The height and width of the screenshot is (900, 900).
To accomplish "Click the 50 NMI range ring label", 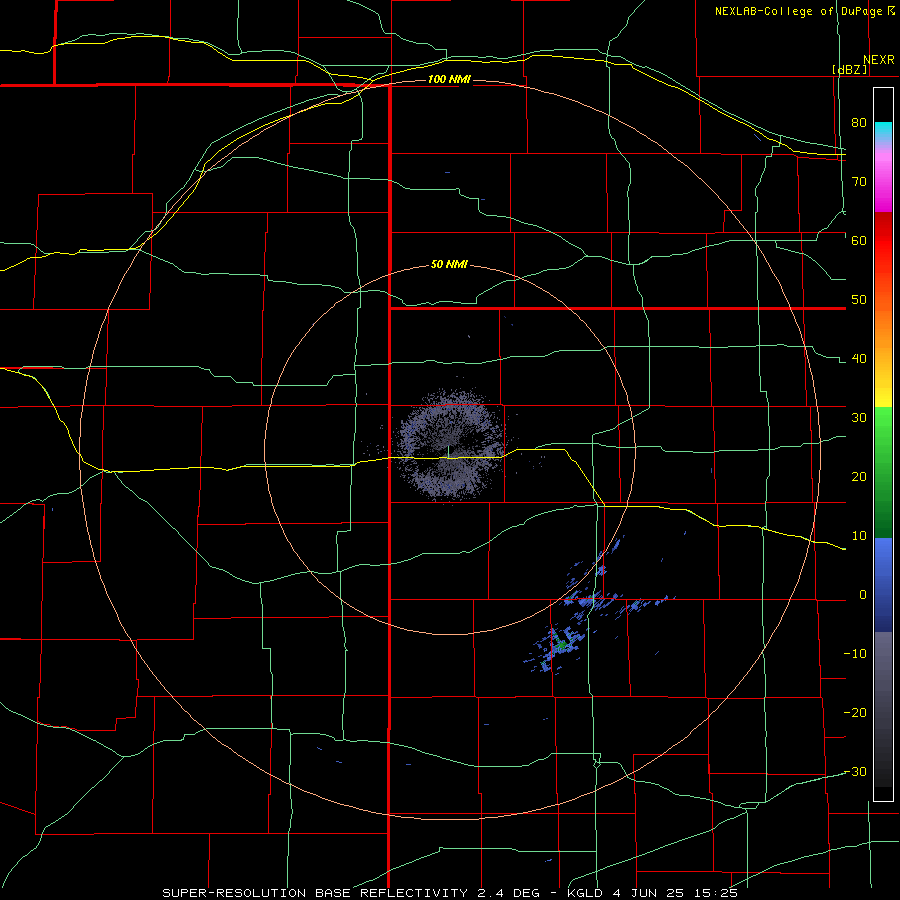I will point(449,265).
